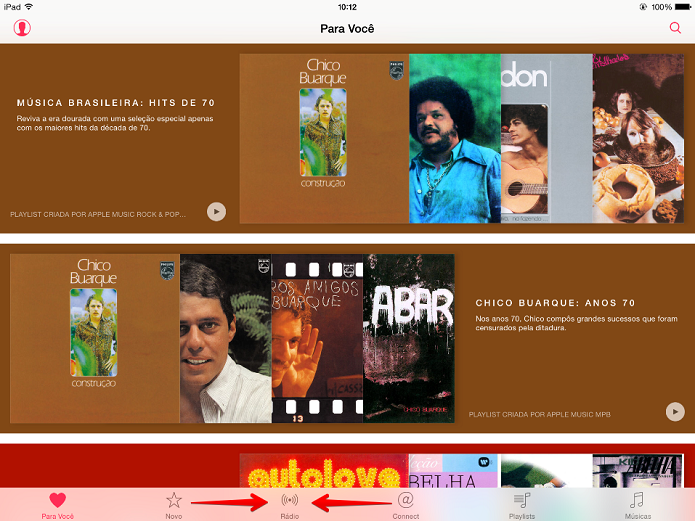Open the Playlists tab
The image size is (695, 521).
tap(522, 506)
